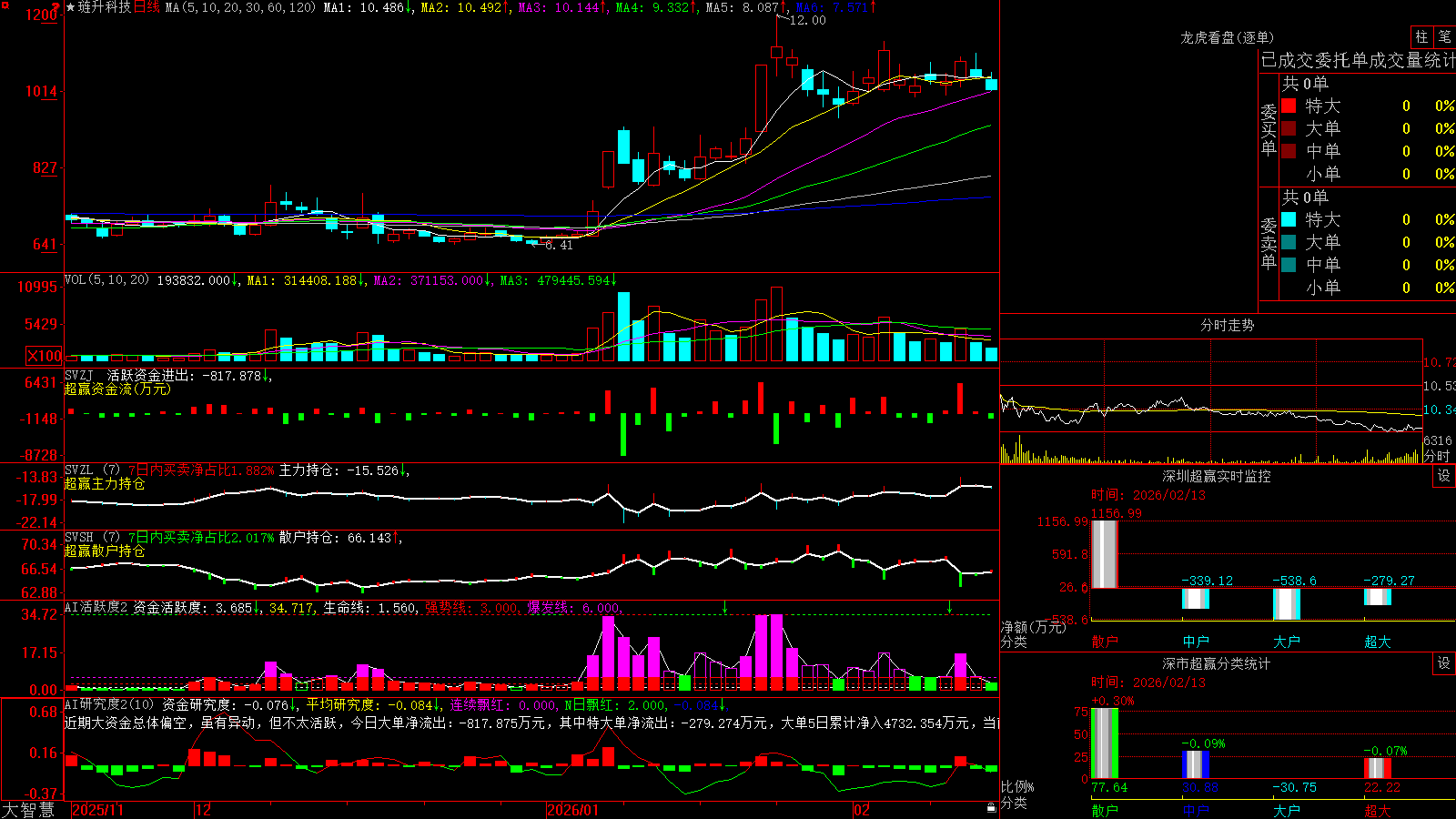The width and height of the screenshot is (1456, 819).
Task: Click the 77.64 散户 ratio value
Action: pos(1109,787)
